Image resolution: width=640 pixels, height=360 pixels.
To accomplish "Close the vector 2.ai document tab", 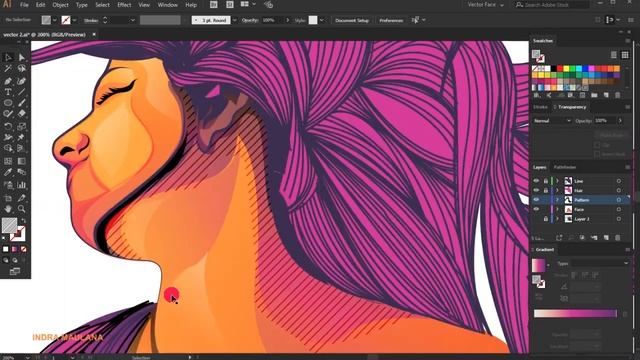I will pos(94,35).
